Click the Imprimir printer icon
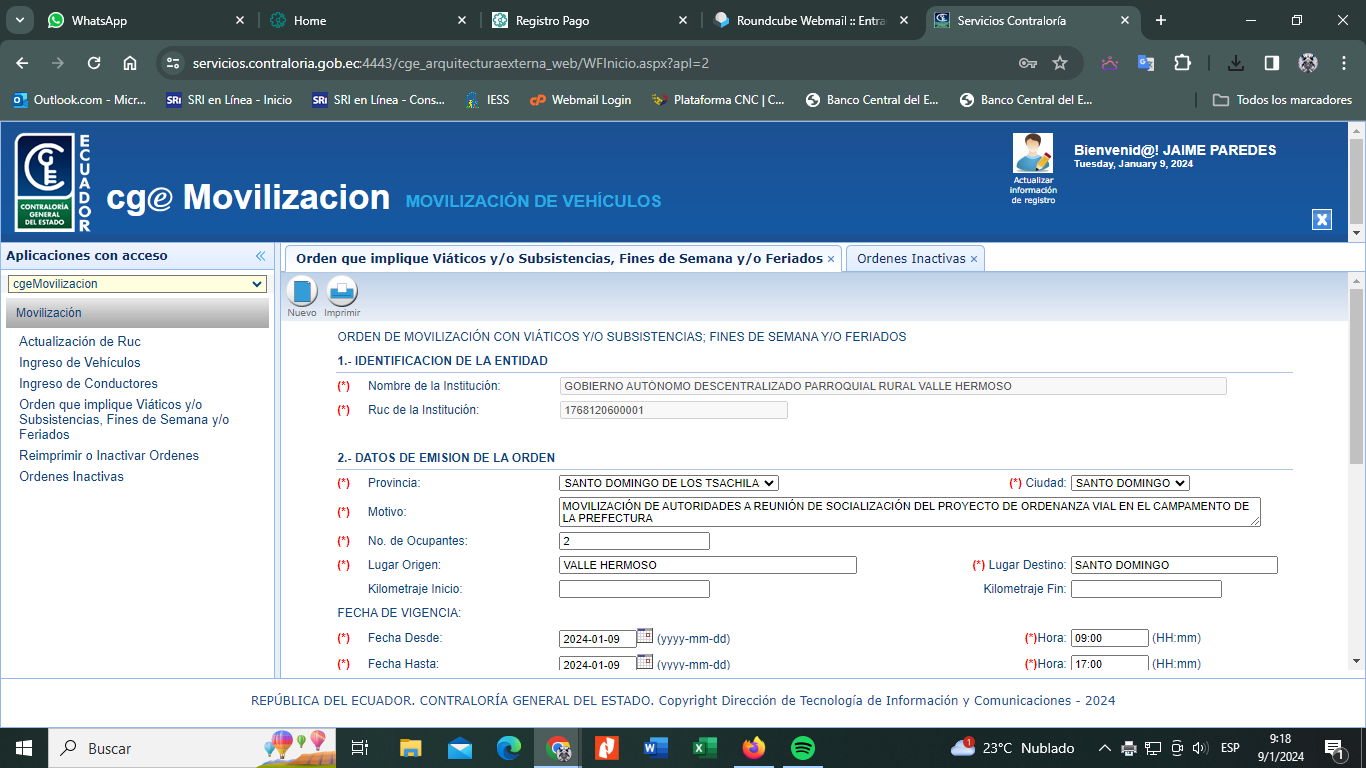 pyautogui.click(x=342, y=292)
